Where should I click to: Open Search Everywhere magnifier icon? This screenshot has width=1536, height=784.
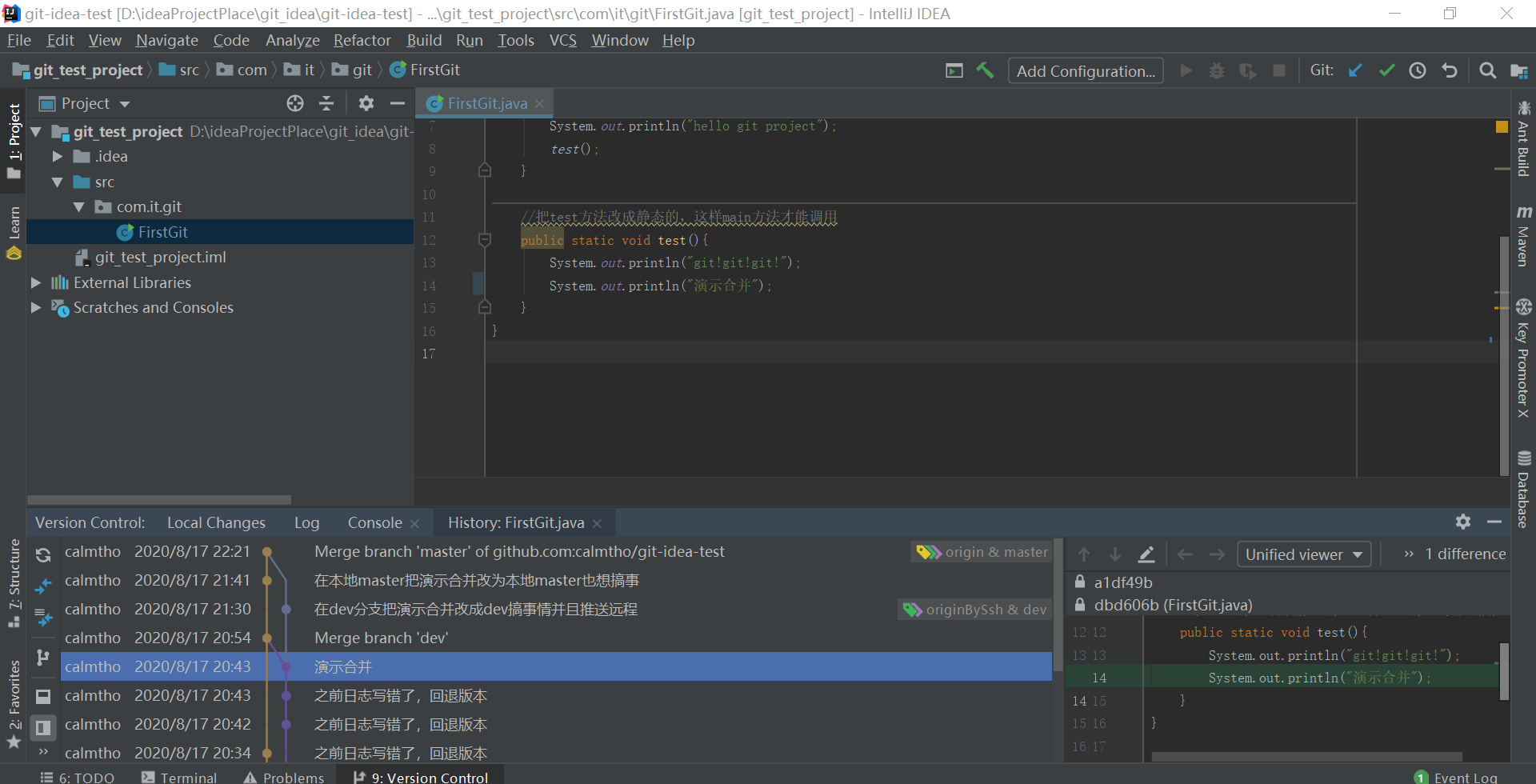click(x=1487, y=70)
